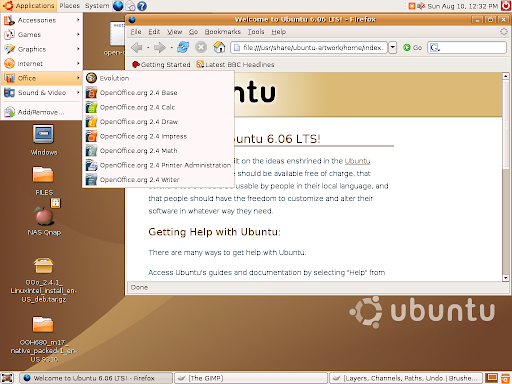The height and width of the screenshot is (384, 512).
Task: Click the page scrollbar up arrow
Action: (x=506, y=76)
